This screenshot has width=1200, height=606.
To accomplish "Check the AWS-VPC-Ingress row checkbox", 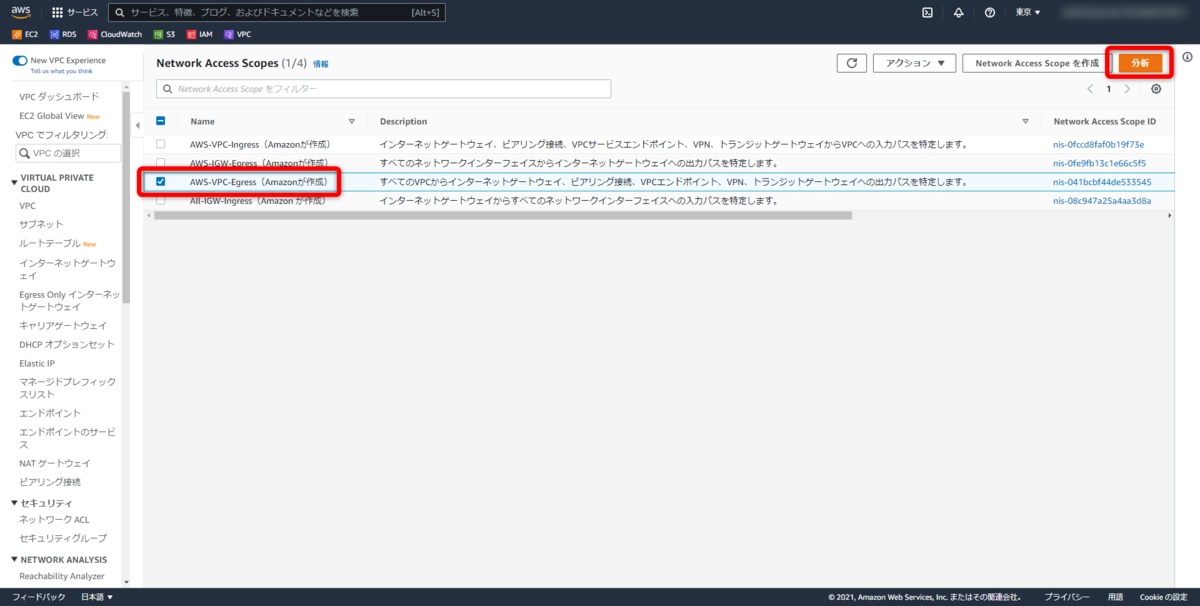I will (161, 144).
